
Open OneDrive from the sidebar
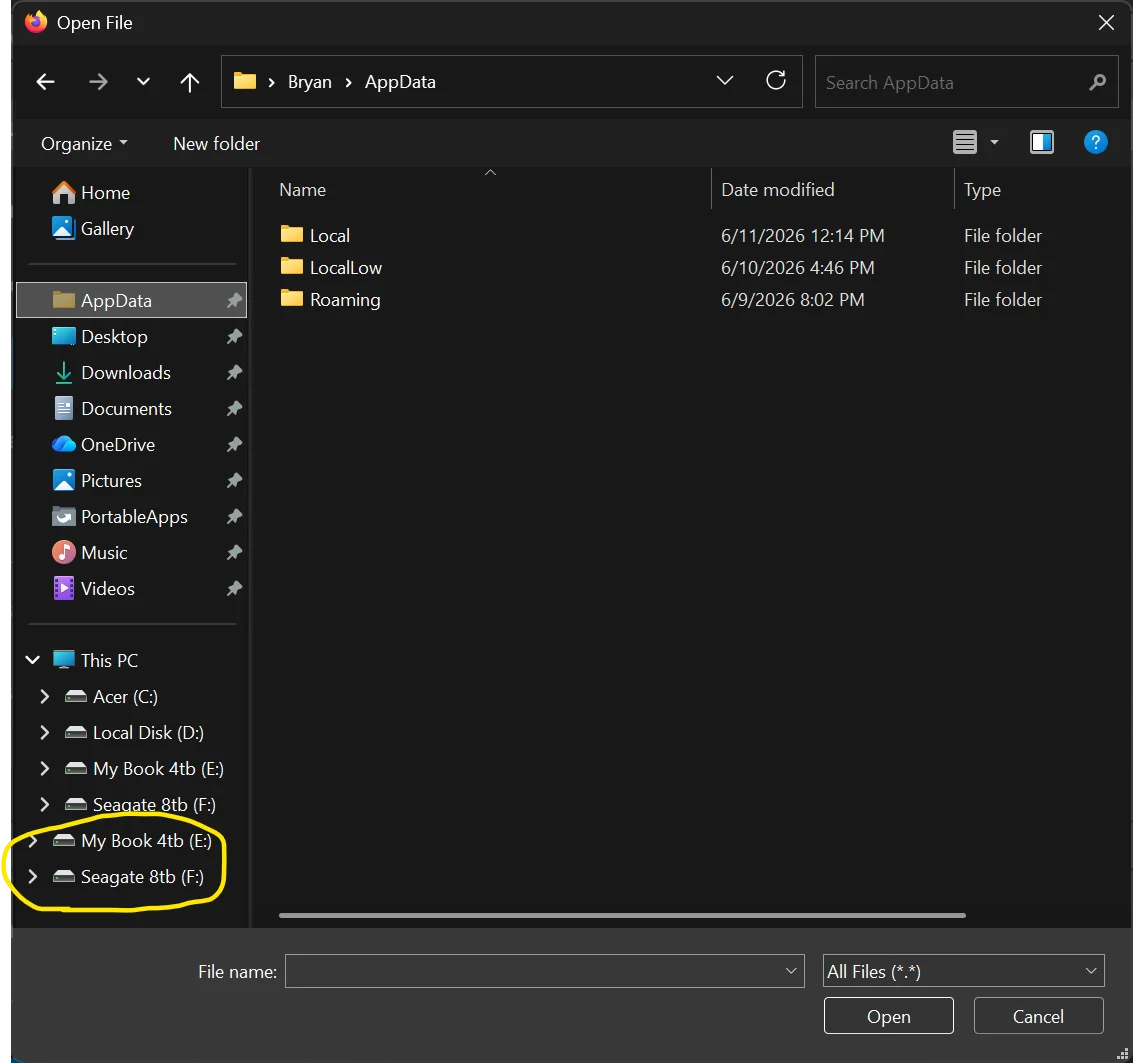(x=103, y=445)
